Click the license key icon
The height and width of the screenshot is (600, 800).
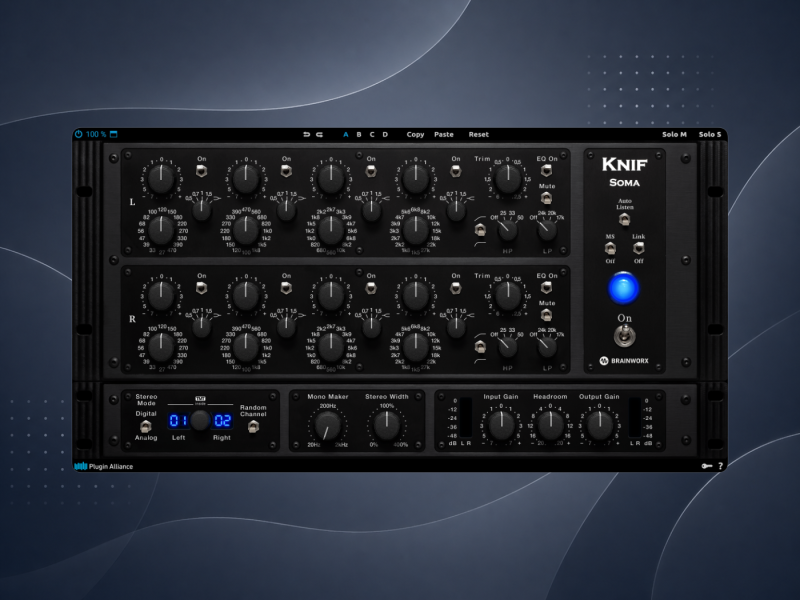[x=707, y=466]
